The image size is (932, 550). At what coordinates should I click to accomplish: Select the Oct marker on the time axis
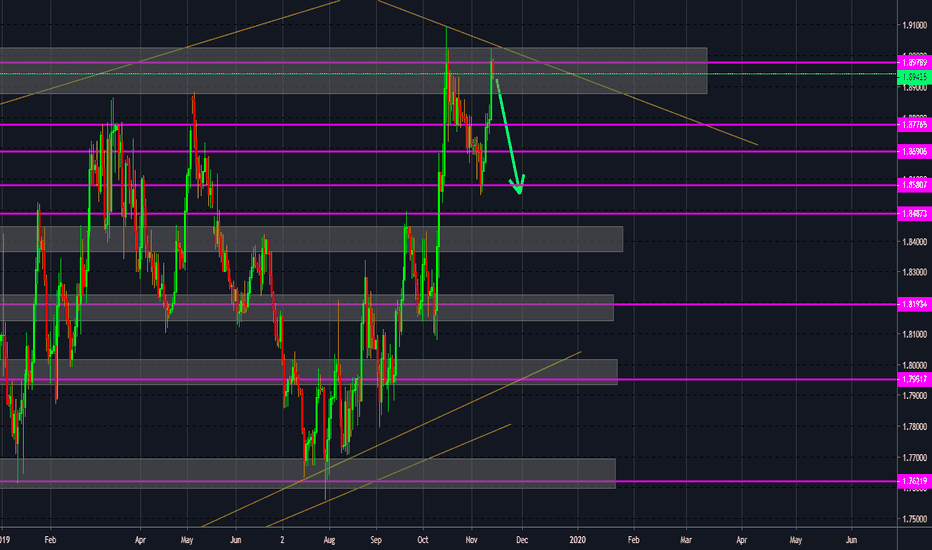[x=422, y=537]
